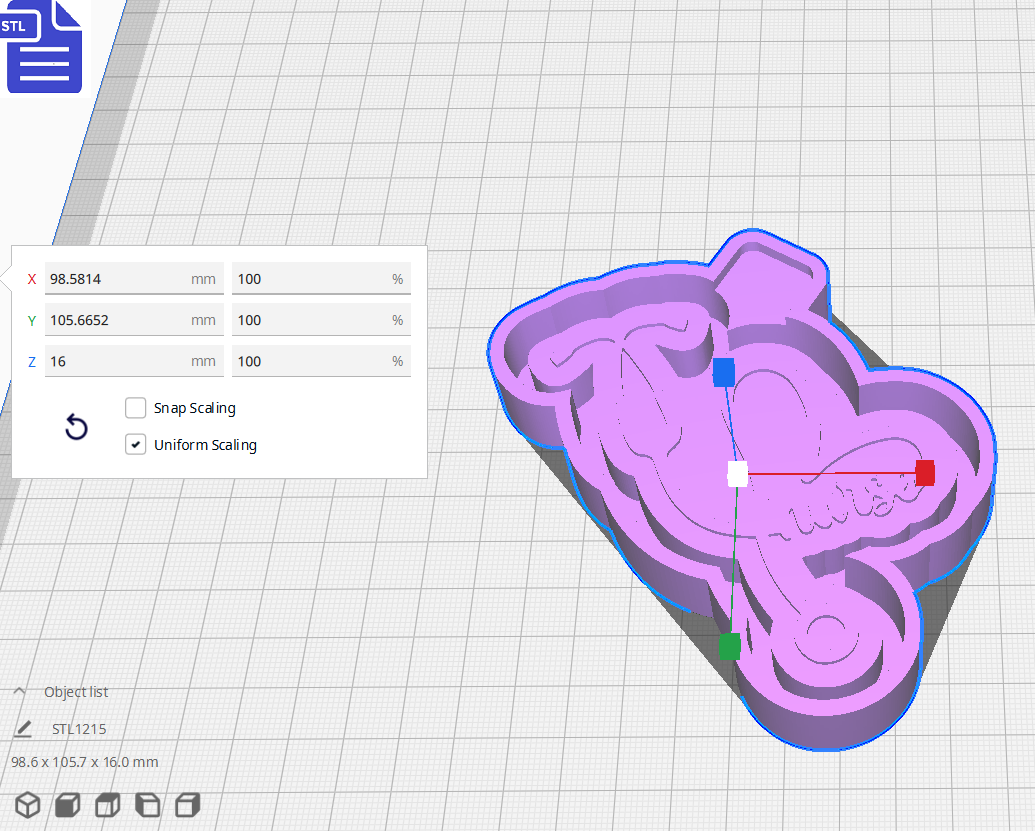
Task: Select the 3D perspective view icon
Action: [27, 805]
